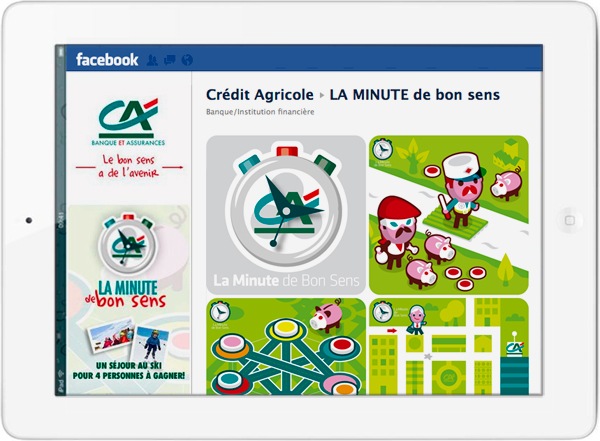Click the Banque/Institution financière category link

tap(260, 112)
